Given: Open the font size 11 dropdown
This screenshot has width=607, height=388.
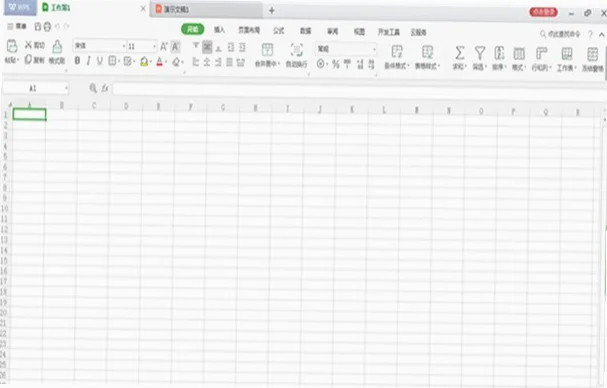Looking at the screenshot, I should 154,47.
